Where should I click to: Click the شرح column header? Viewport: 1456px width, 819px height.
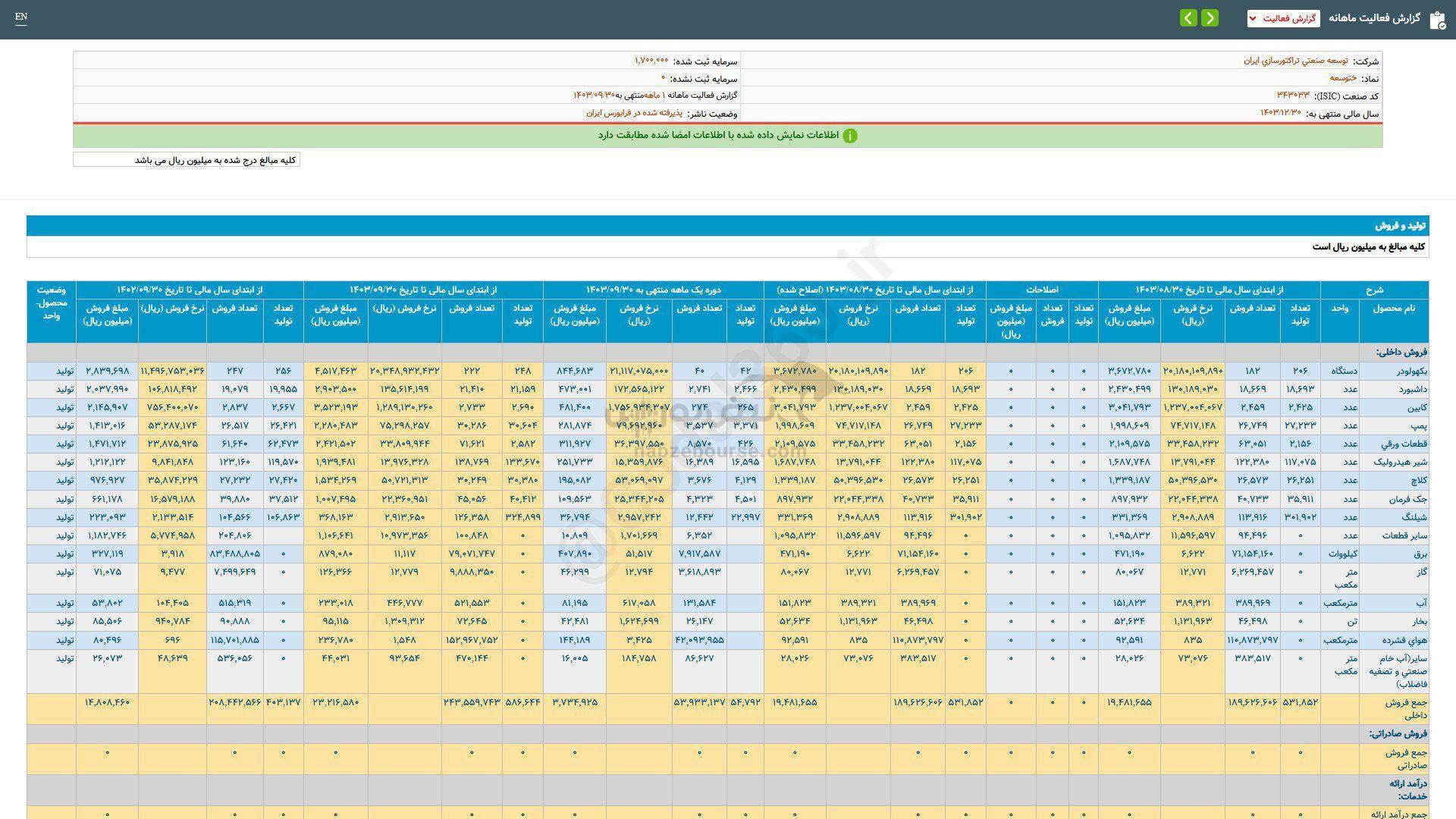tap(1374, 290)
